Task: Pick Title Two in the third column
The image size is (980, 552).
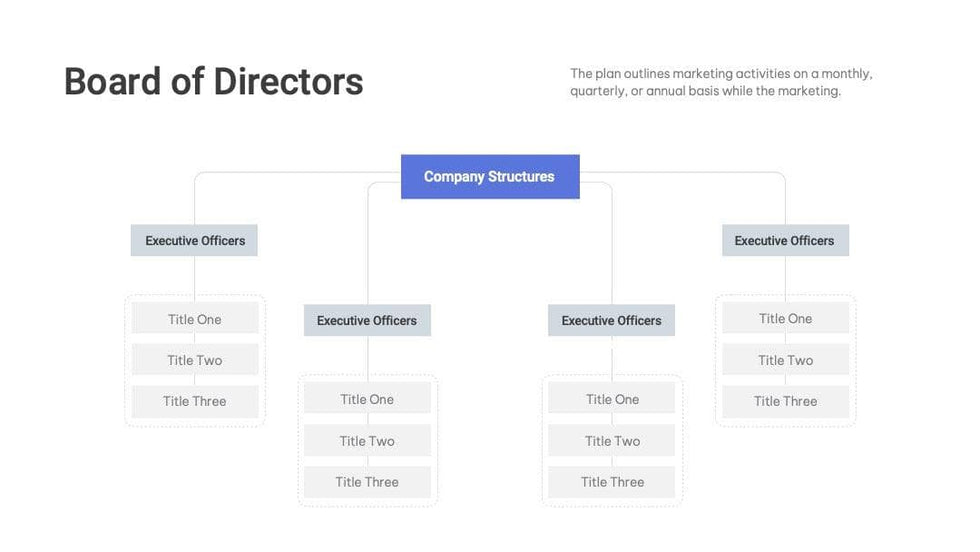Action: pyautogui.click(x=612, y=441)
